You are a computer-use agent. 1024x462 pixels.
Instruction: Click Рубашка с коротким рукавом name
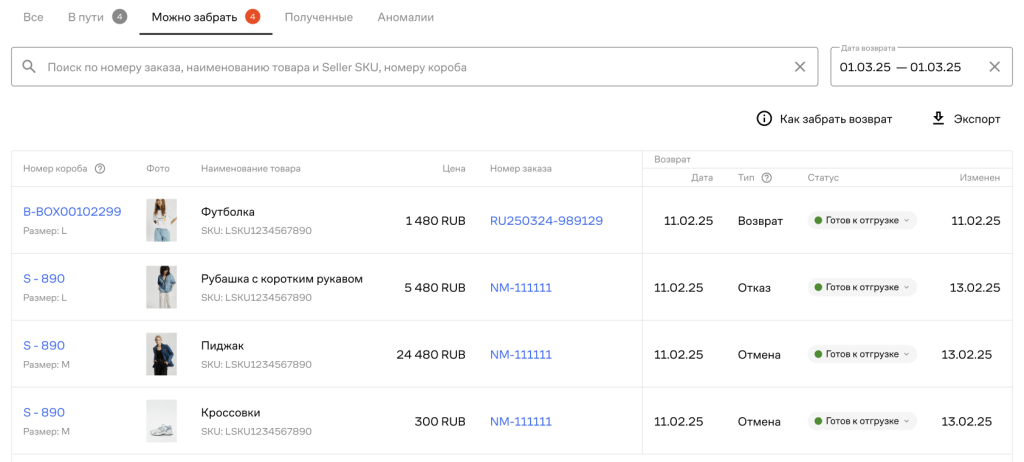[282, 279]
